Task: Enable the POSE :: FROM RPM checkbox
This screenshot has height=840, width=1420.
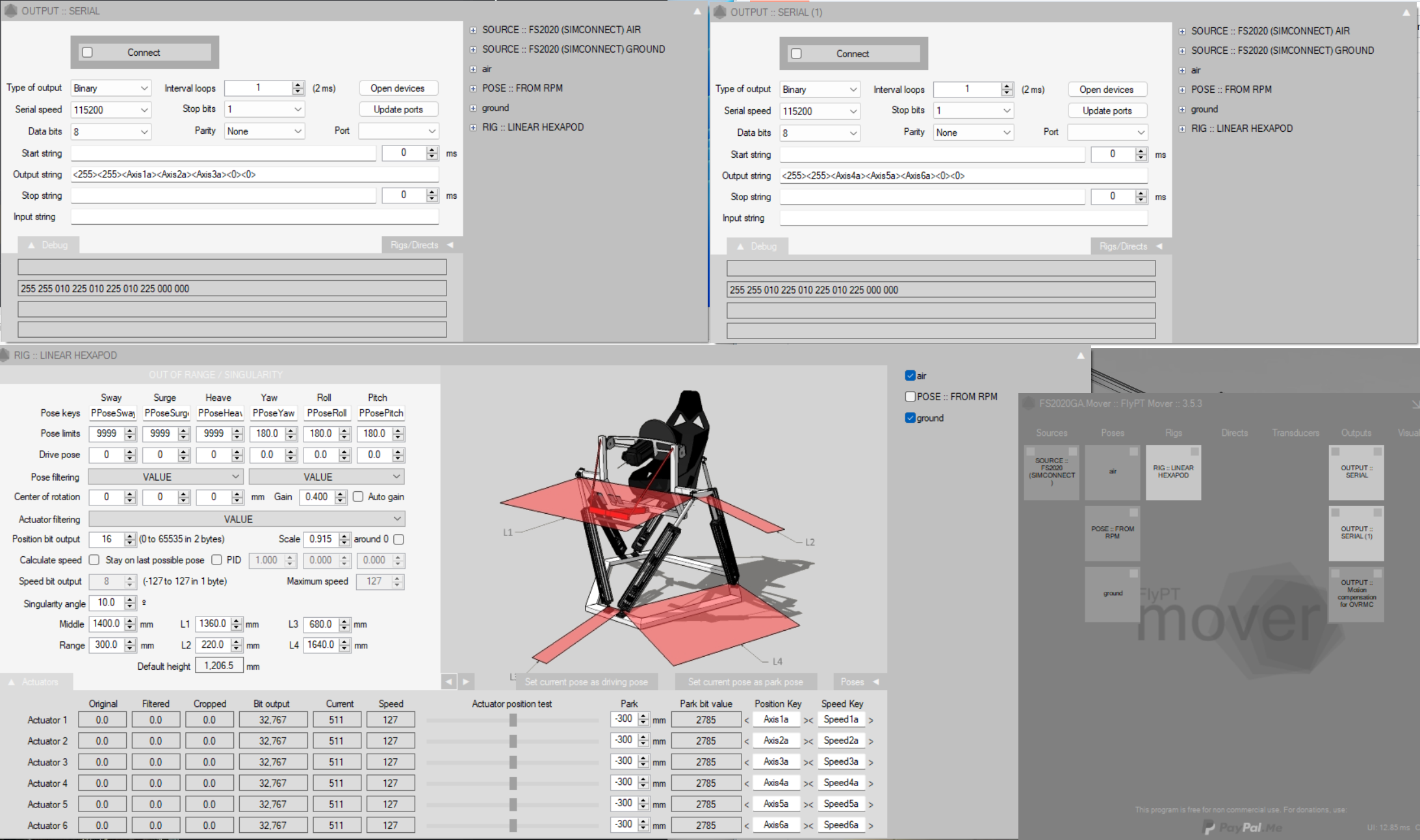Action: pos(909,396)
